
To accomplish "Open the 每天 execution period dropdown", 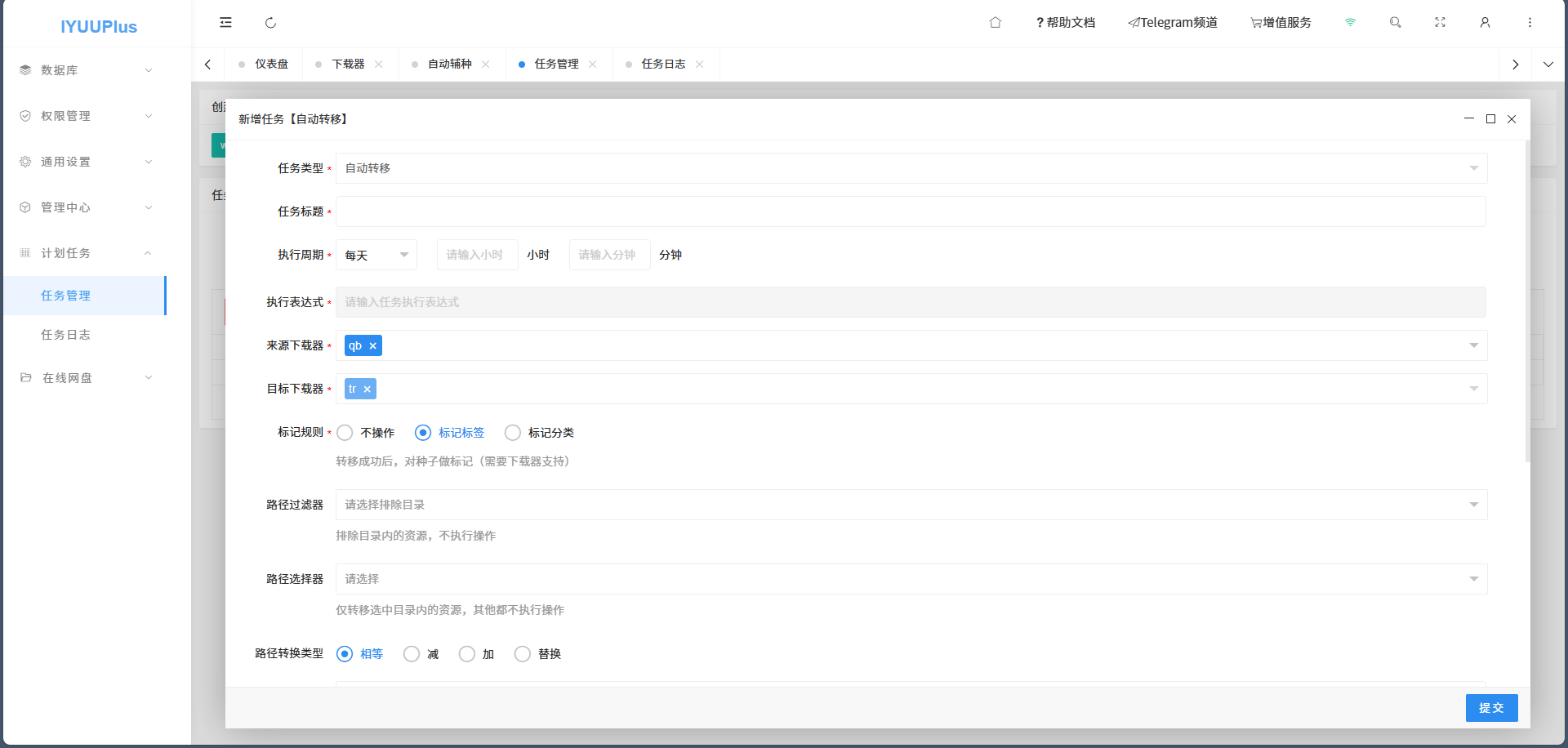I will pyautogui.click(x=376, y=256).
